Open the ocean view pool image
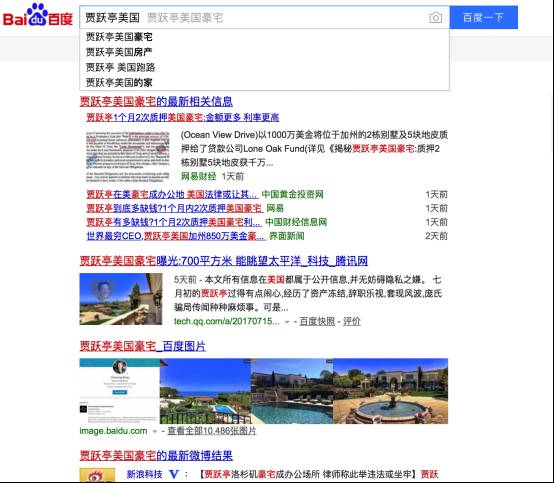 pos(205,391)
